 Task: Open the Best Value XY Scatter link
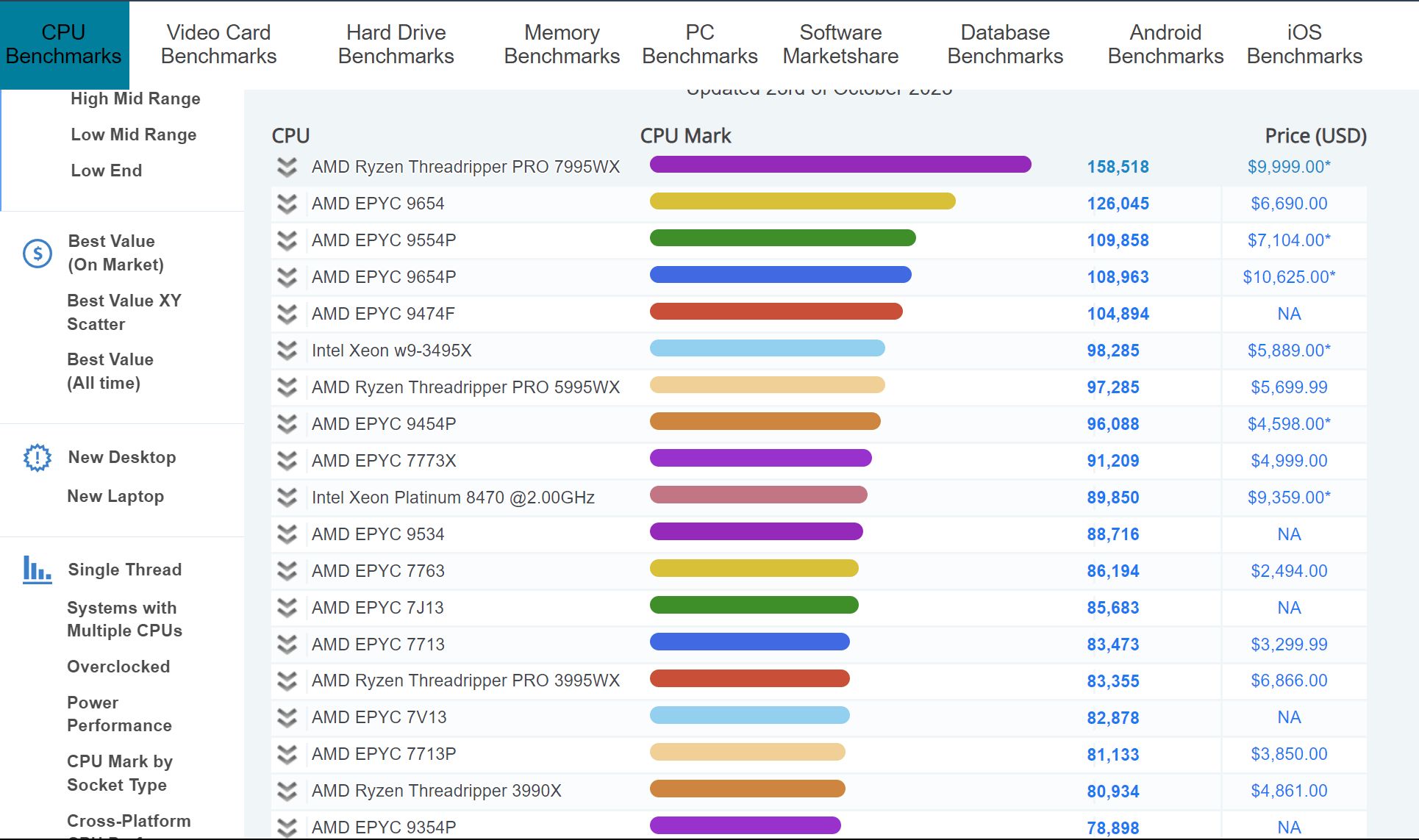pyautogui.click(x=124, y=312)
